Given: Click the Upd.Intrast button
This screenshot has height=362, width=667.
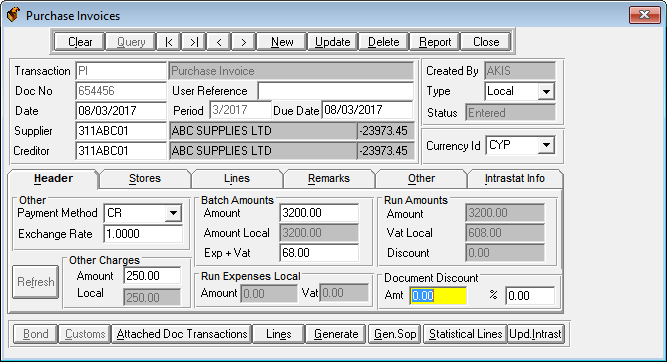Looking at the screenshot, I should pyautogui.click(x=535, y=334).
